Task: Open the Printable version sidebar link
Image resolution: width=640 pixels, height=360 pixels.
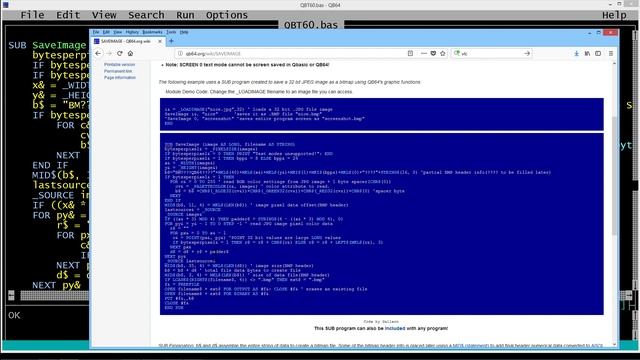Action: [x=119, y=64]
